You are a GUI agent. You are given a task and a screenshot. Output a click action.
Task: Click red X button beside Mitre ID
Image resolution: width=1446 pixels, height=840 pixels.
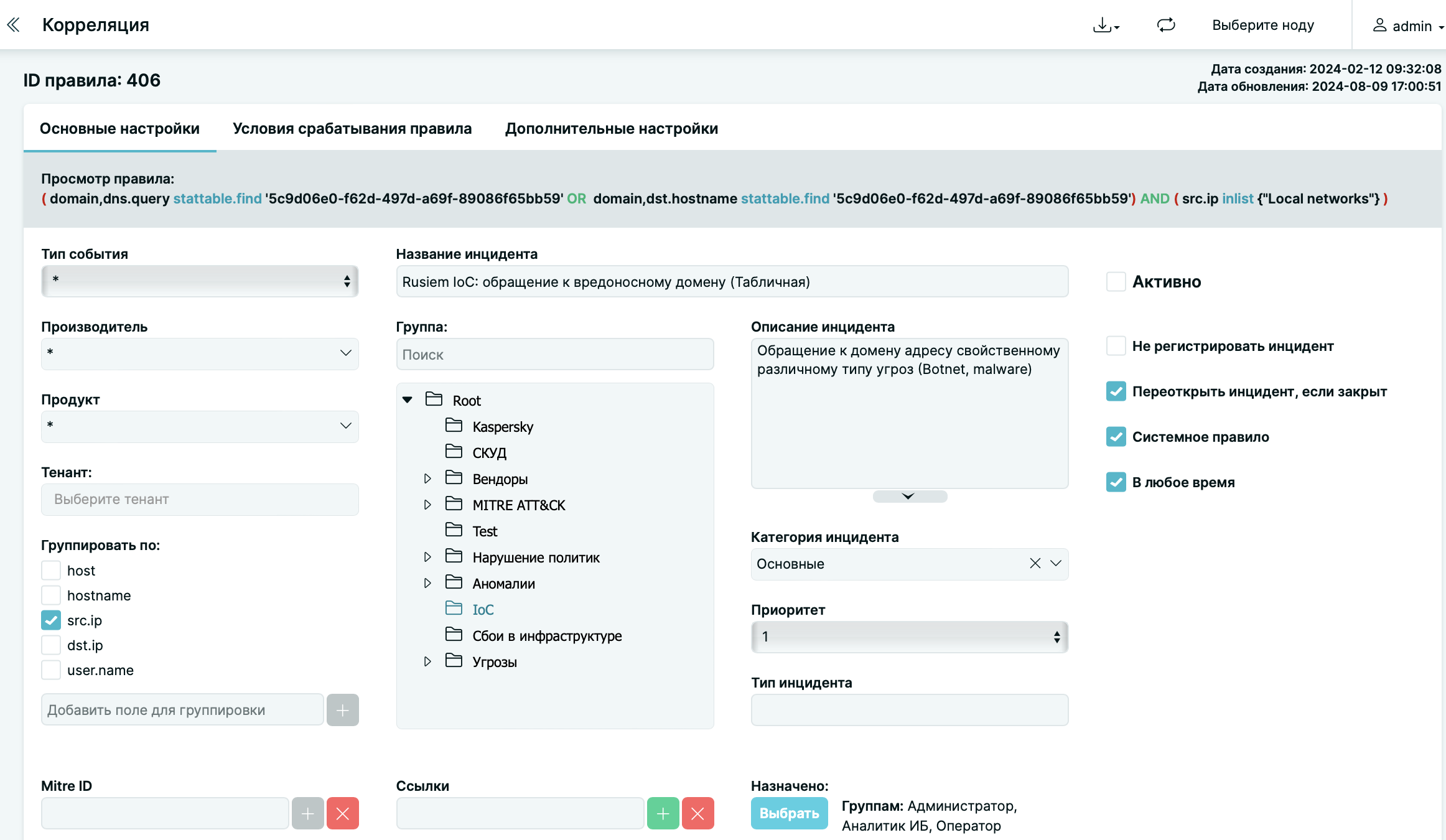coord(342,813)
